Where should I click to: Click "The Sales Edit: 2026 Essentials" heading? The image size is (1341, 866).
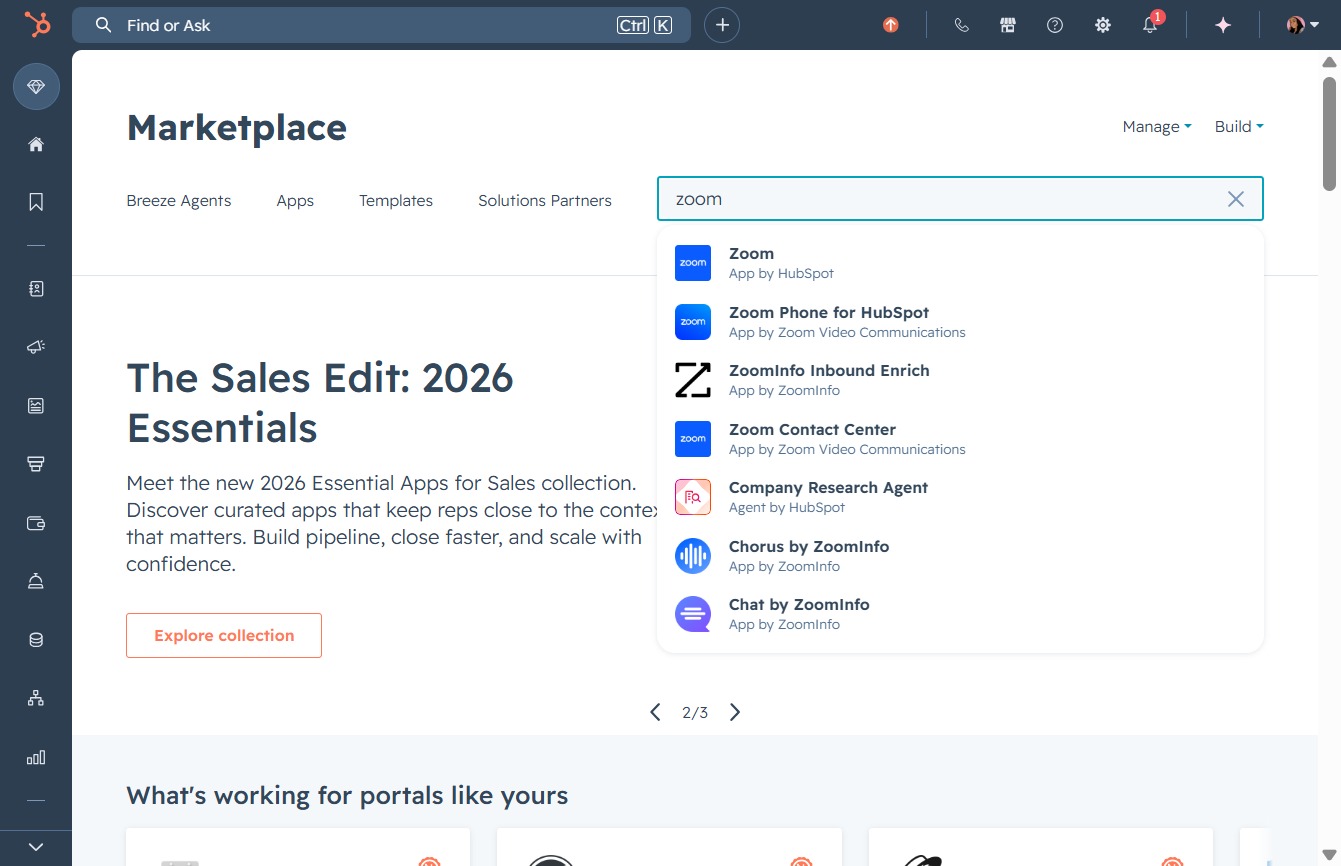point(320,403)
